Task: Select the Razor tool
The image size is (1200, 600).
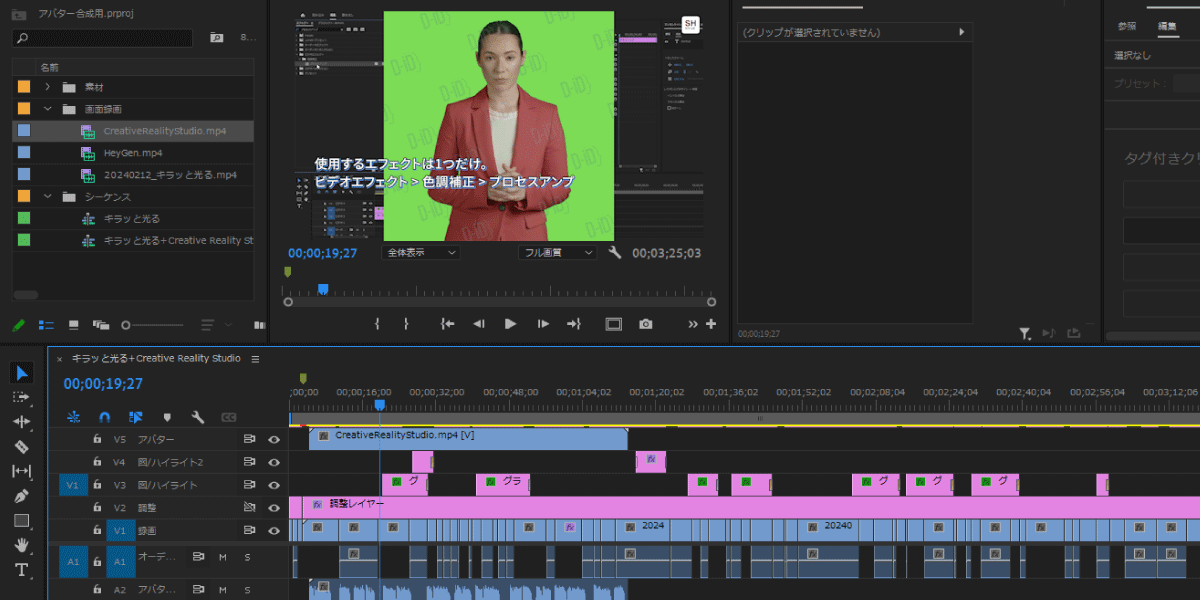Action: tap(22, 446)
